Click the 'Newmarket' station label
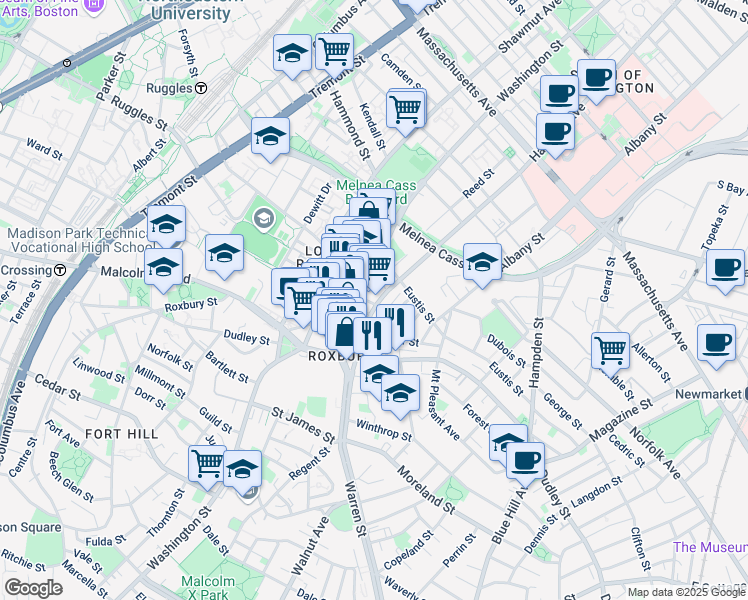 coord(708,394)
